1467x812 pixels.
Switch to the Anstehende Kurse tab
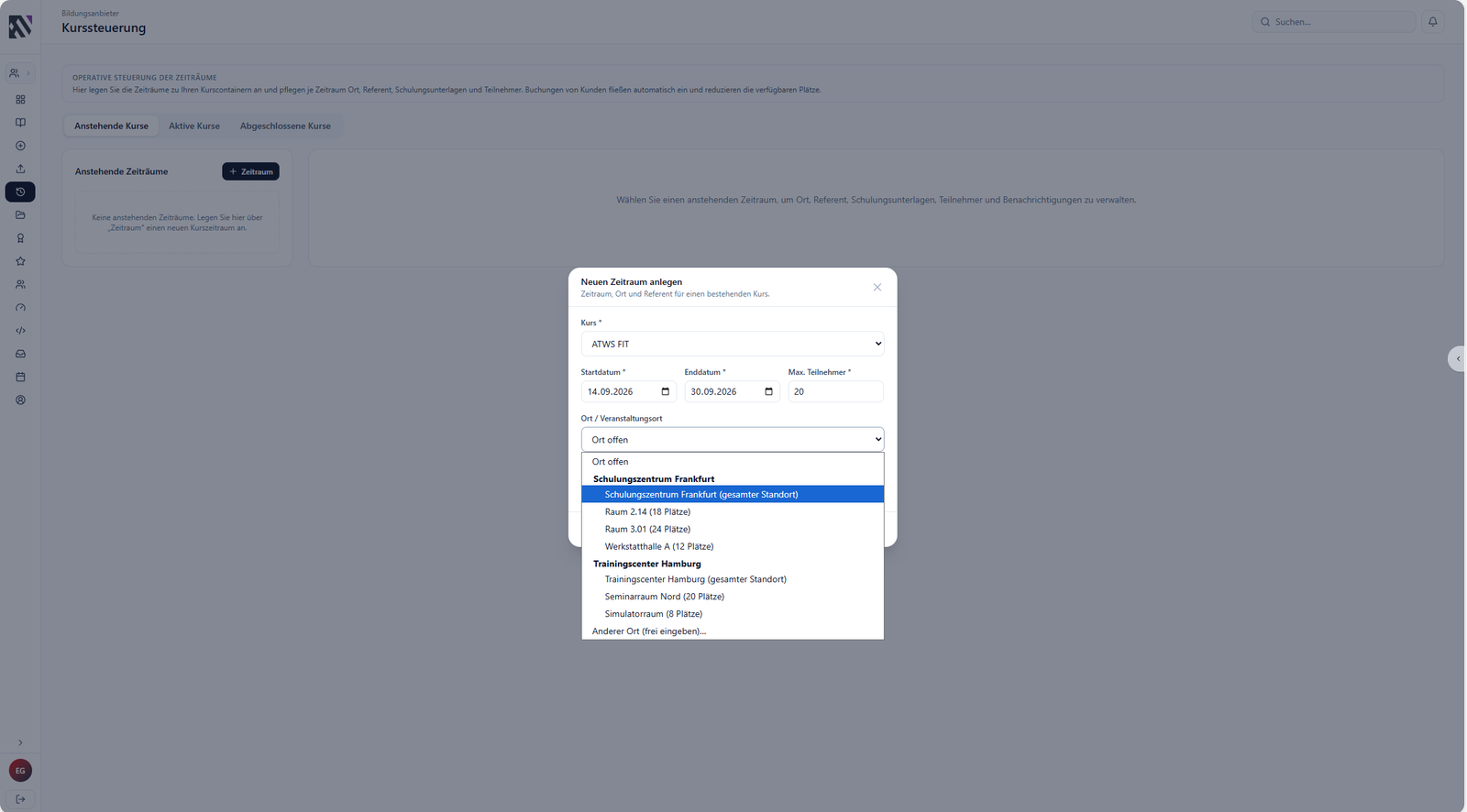pos(111,126)
